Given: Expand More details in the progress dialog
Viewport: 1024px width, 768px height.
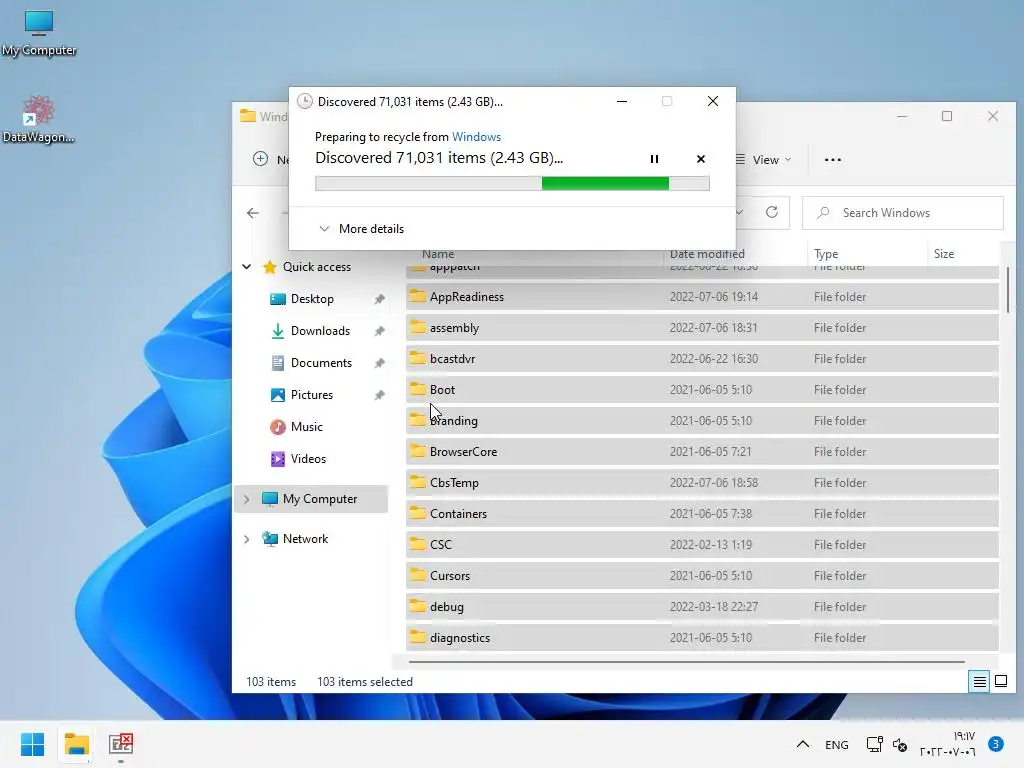Looking at the screenshot, I should (361, 229).
